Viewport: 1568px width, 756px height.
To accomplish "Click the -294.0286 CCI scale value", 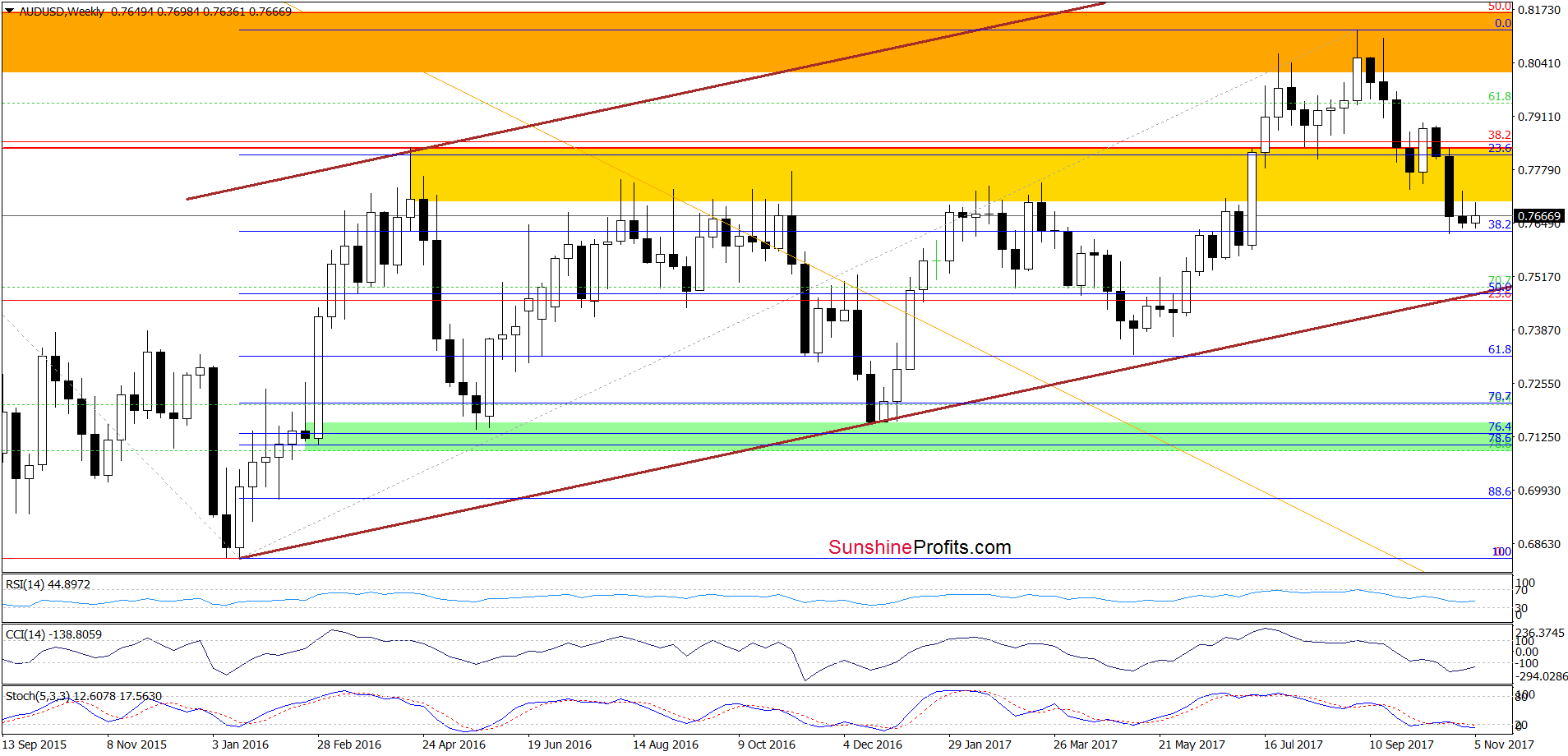I will point(1541,676).
